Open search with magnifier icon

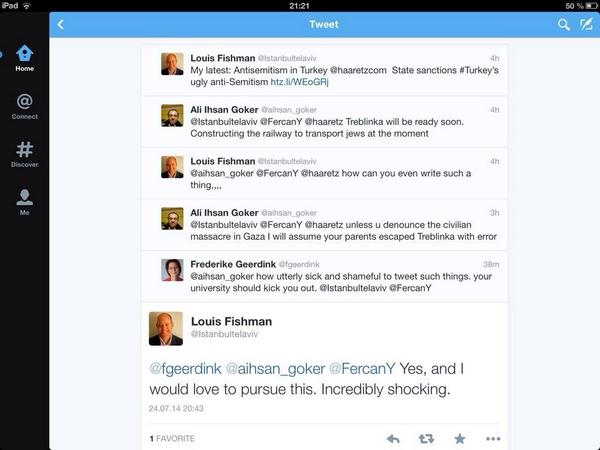coord(563,24)
